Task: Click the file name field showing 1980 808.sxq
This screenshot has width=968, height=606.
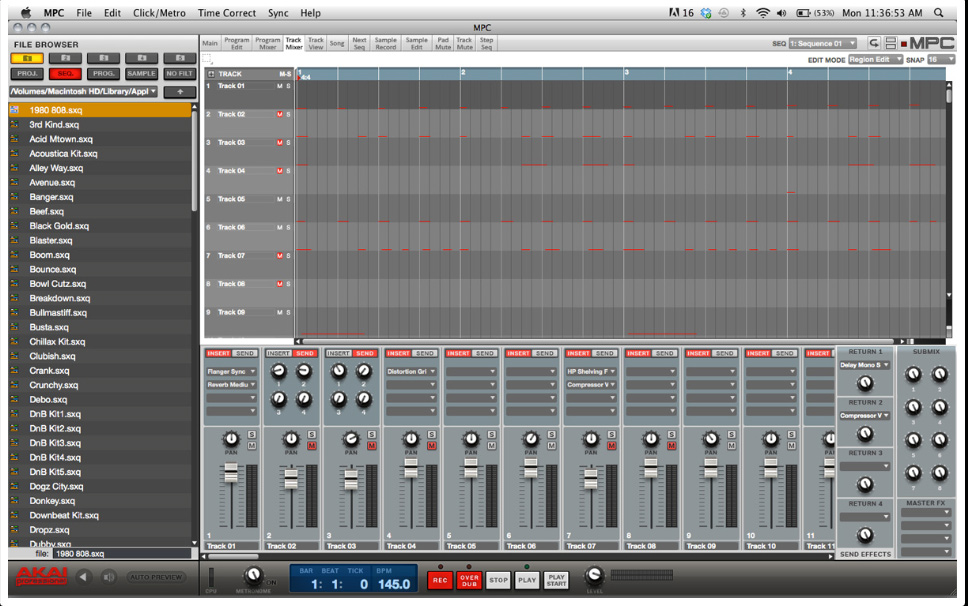Action: pyautogui.click(x=122, y=554)
